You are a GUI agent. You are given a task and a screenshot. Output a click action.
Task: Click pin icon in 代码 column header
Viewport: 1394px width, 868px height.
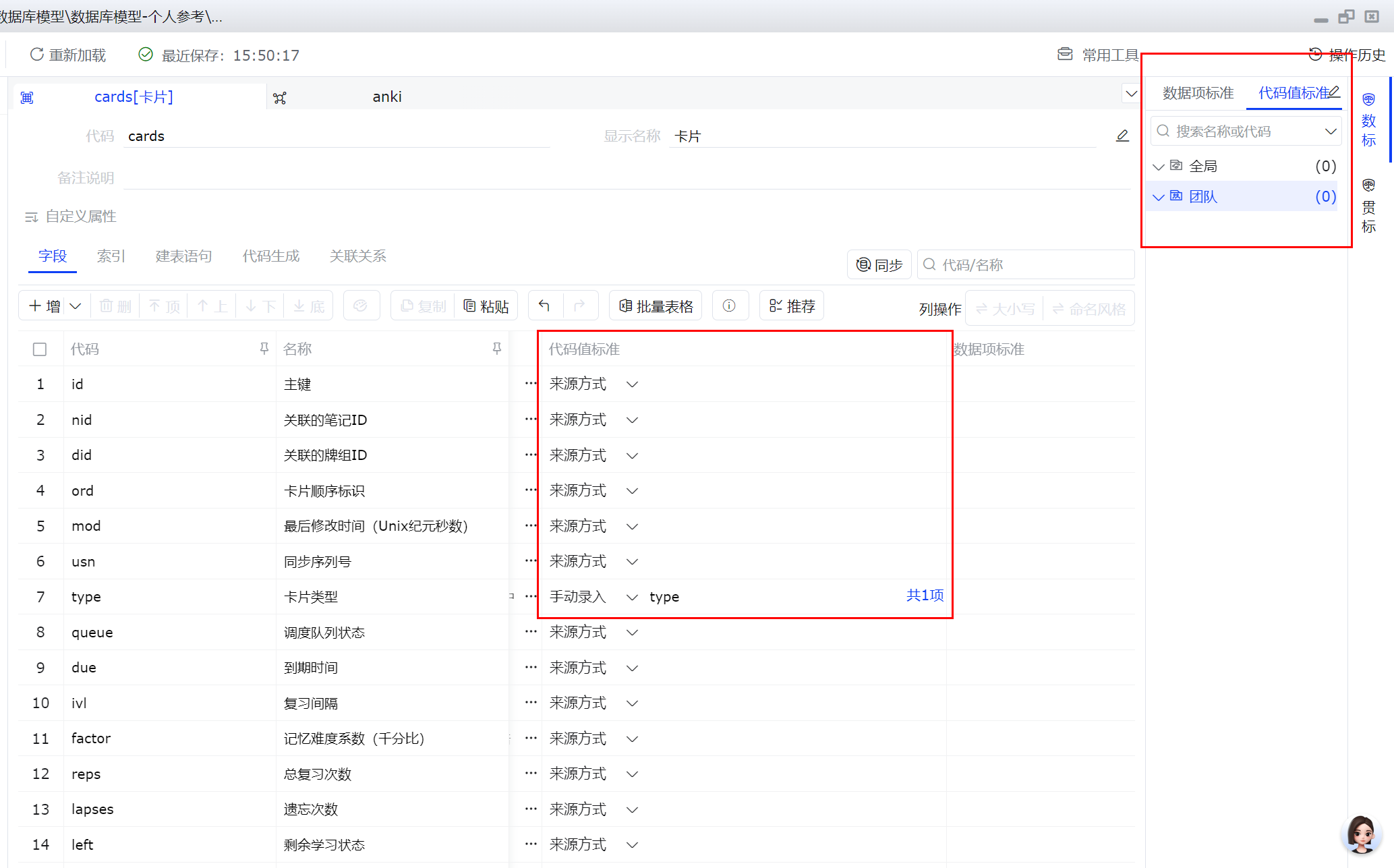pos(264,349)
